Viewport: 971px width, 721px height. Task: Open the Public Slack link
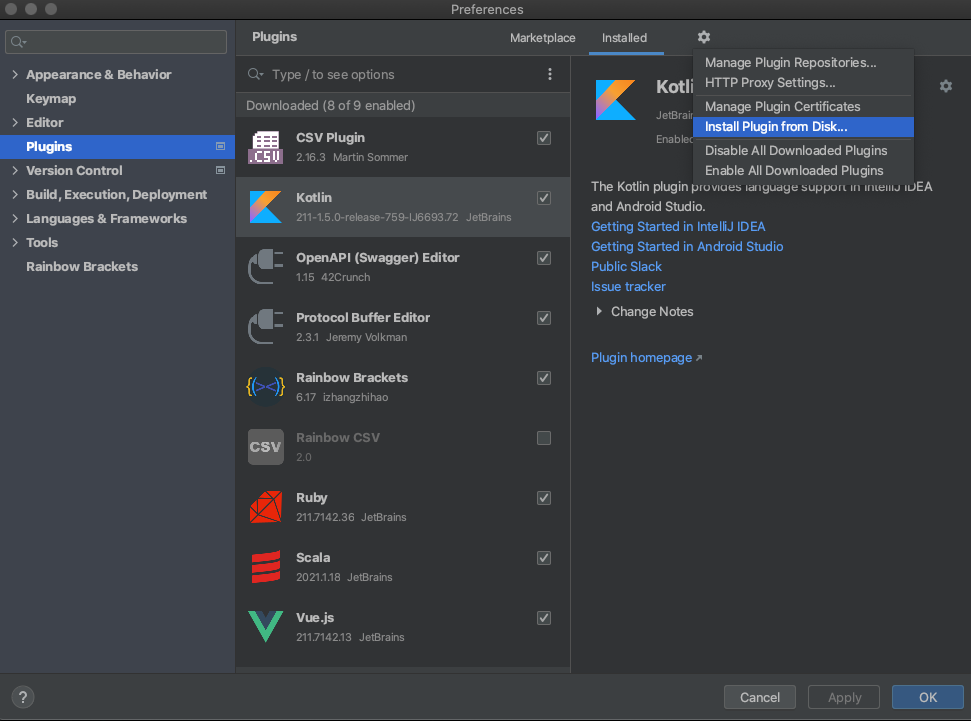click(x=626, y=266)
